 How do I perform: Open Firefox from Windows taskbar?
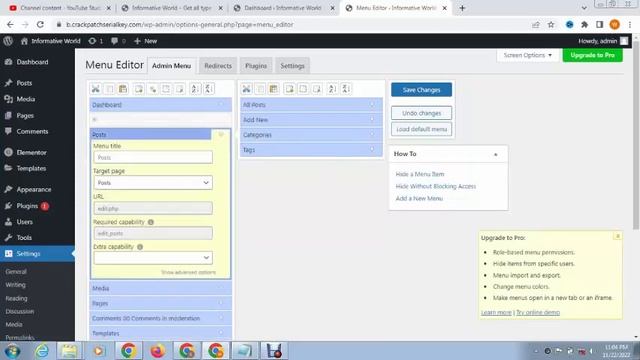pyautogui.click(x=158, y=351)
